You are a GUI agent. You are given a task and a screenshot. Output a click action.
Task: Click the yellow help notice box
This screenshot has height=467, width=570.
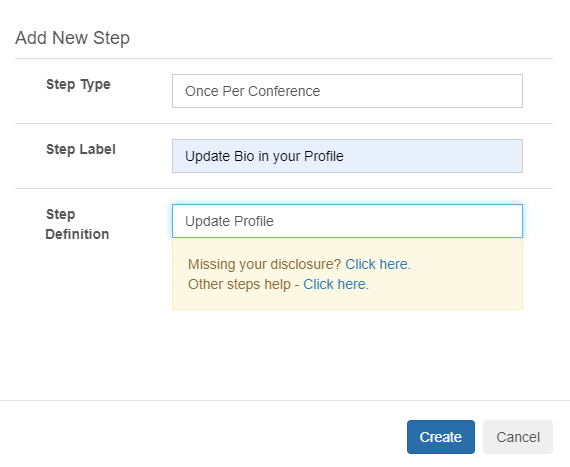(347, 274)
